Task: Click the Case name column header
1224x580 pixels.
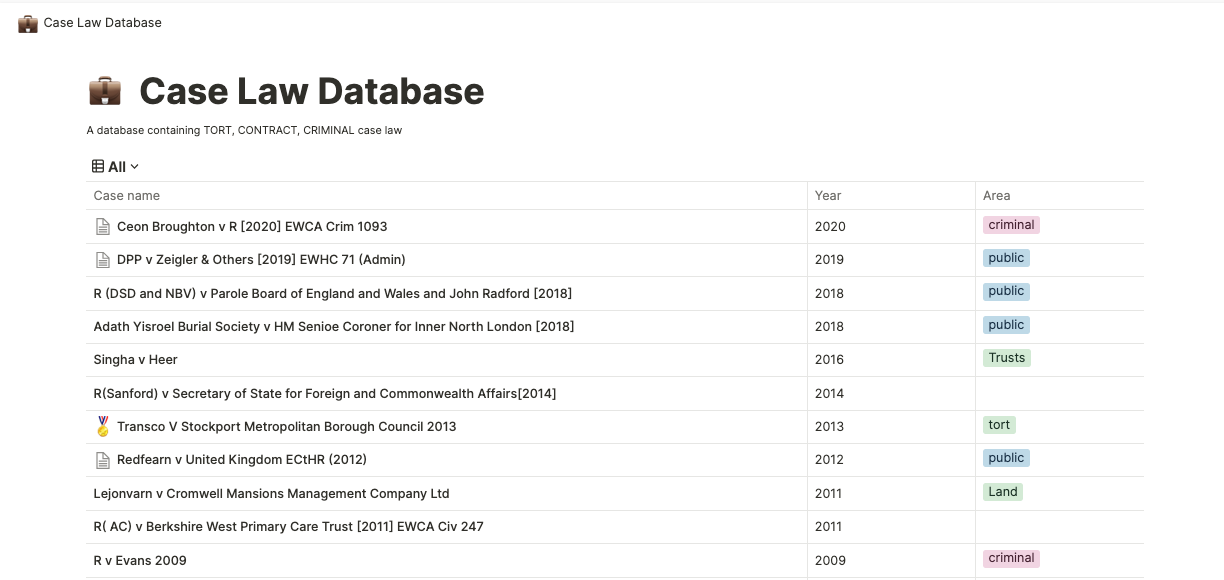Action: point(127,195)
